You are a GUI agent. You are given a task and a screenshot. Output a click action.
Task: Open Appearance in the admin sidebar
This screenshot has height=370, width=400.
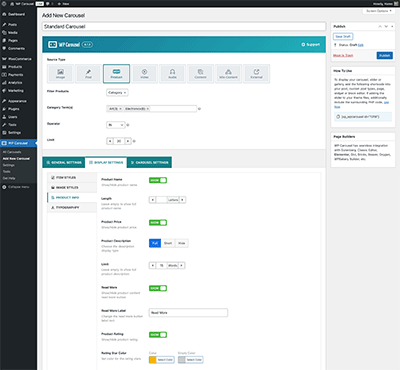tap(18, 101)
